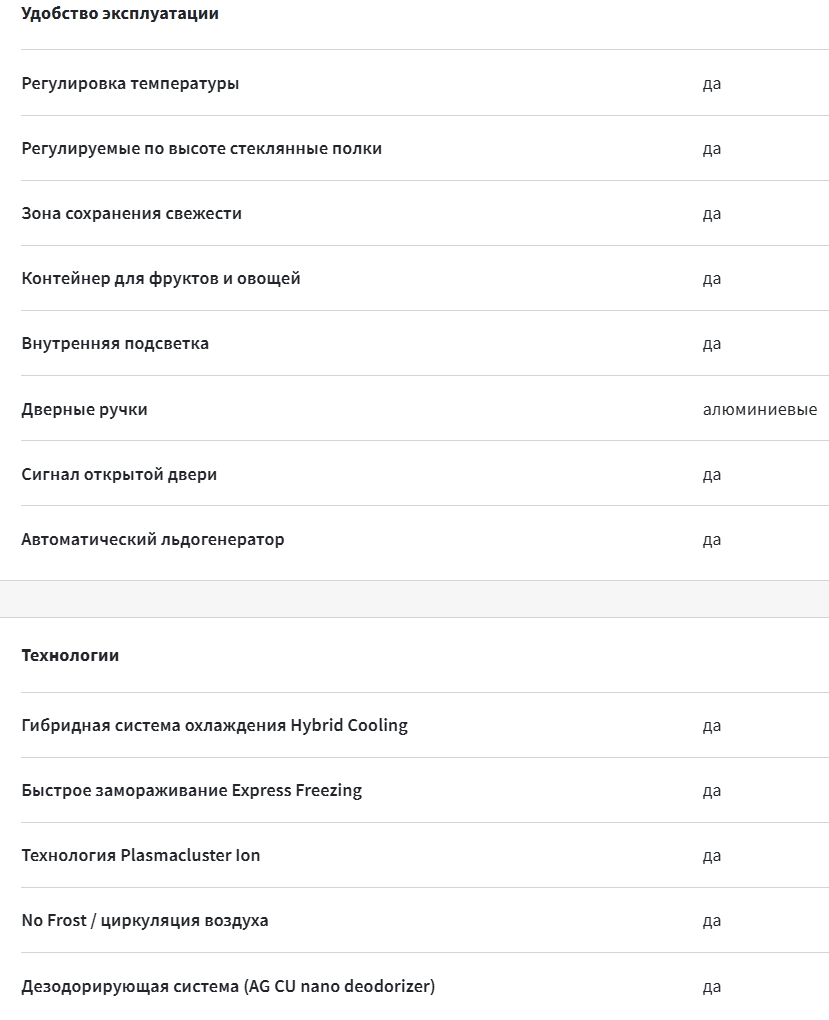The width and height of the screenshot is (829, 1020).
Task: Click 'Контейнер для фруктов и овощей' label
Action: coord(161,279)
